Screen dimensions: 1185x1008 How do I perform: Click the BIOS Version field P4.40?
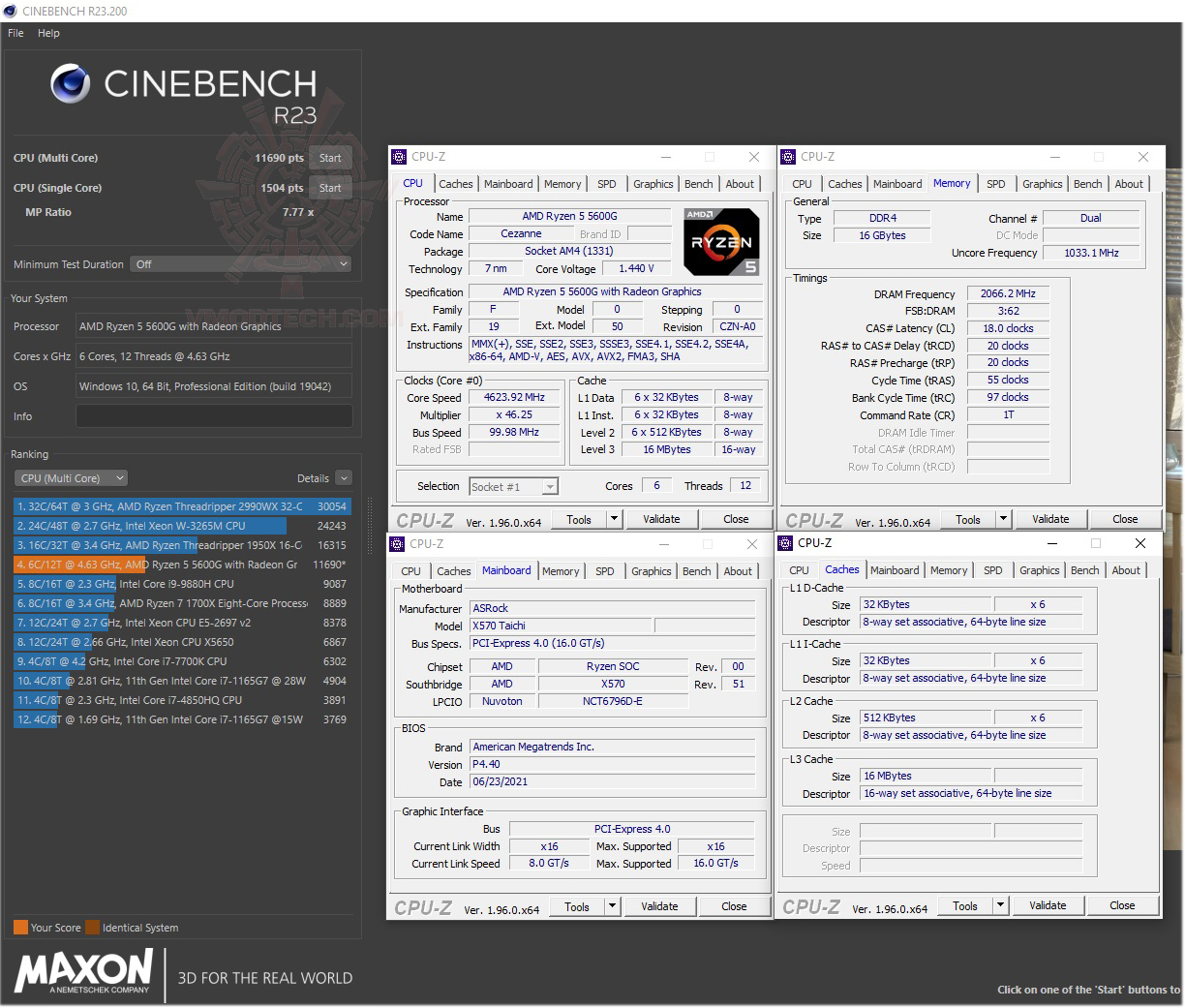[612, 764]
